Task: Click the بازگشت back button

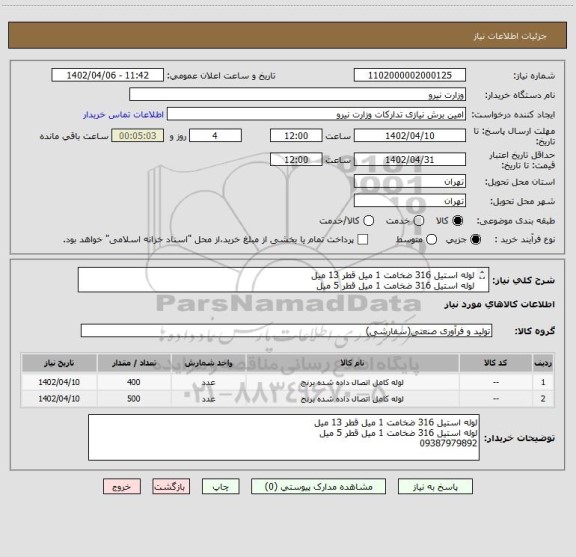Action: pyautogui.click(x=171, y=486)
